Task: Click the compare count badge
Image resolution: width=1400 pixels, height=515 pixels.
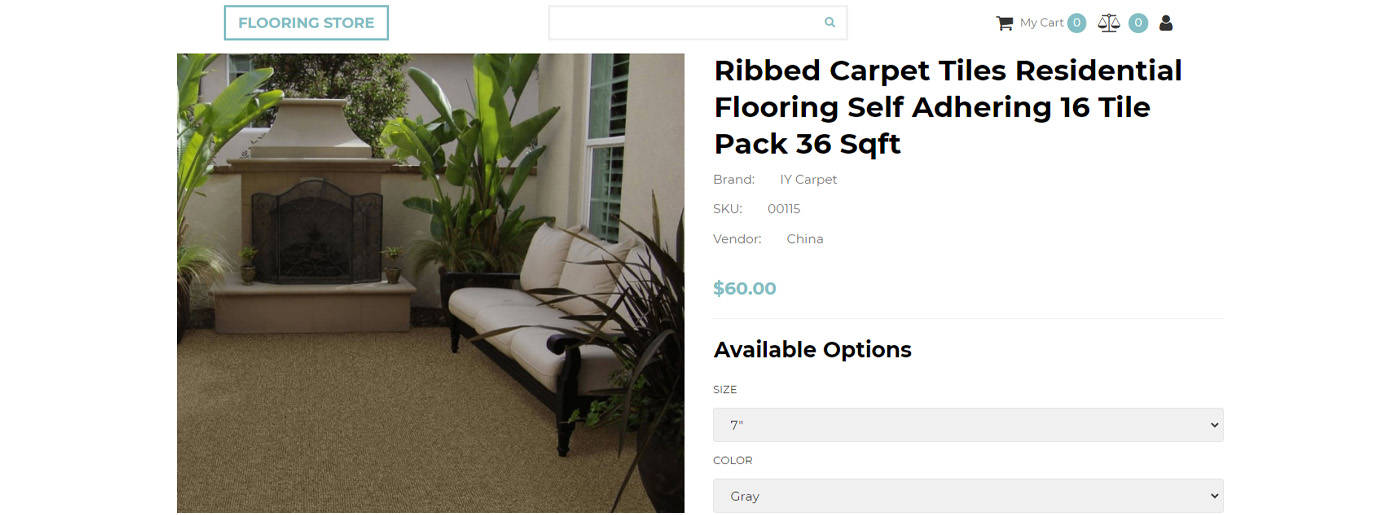Action: (x=1138, y=23)
